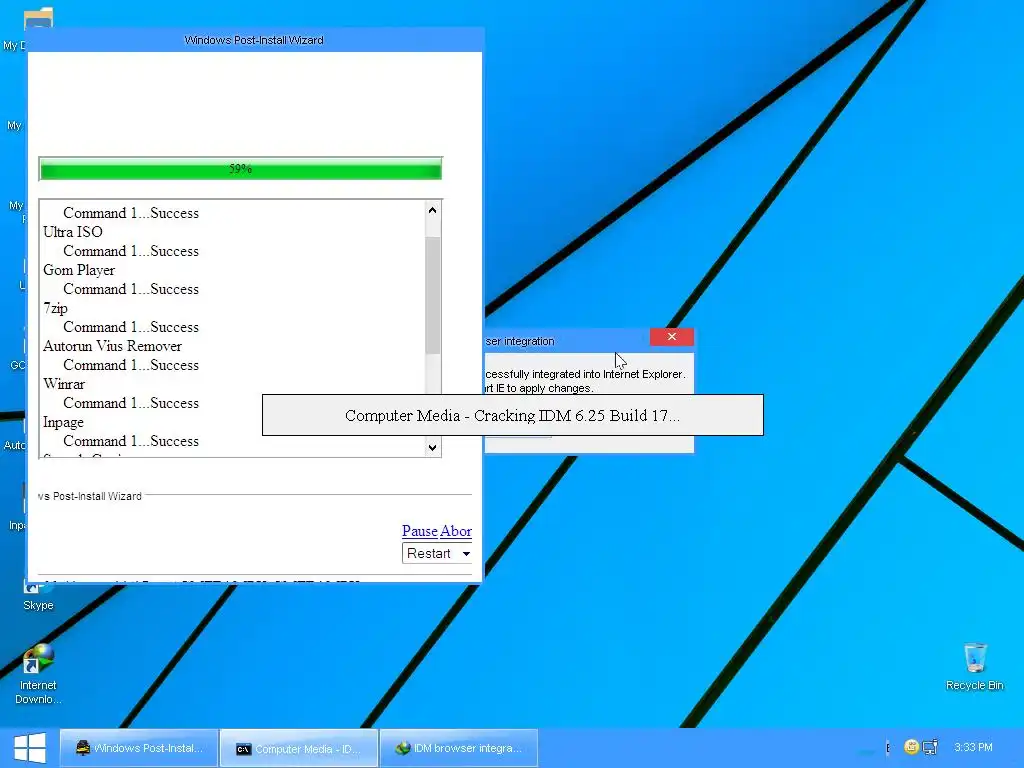The width and height of the screenshot is (1024, 768).
Task: Click the Cracking IDM 6.25 Build 17 banner
Action: click(x=513, y=415)
